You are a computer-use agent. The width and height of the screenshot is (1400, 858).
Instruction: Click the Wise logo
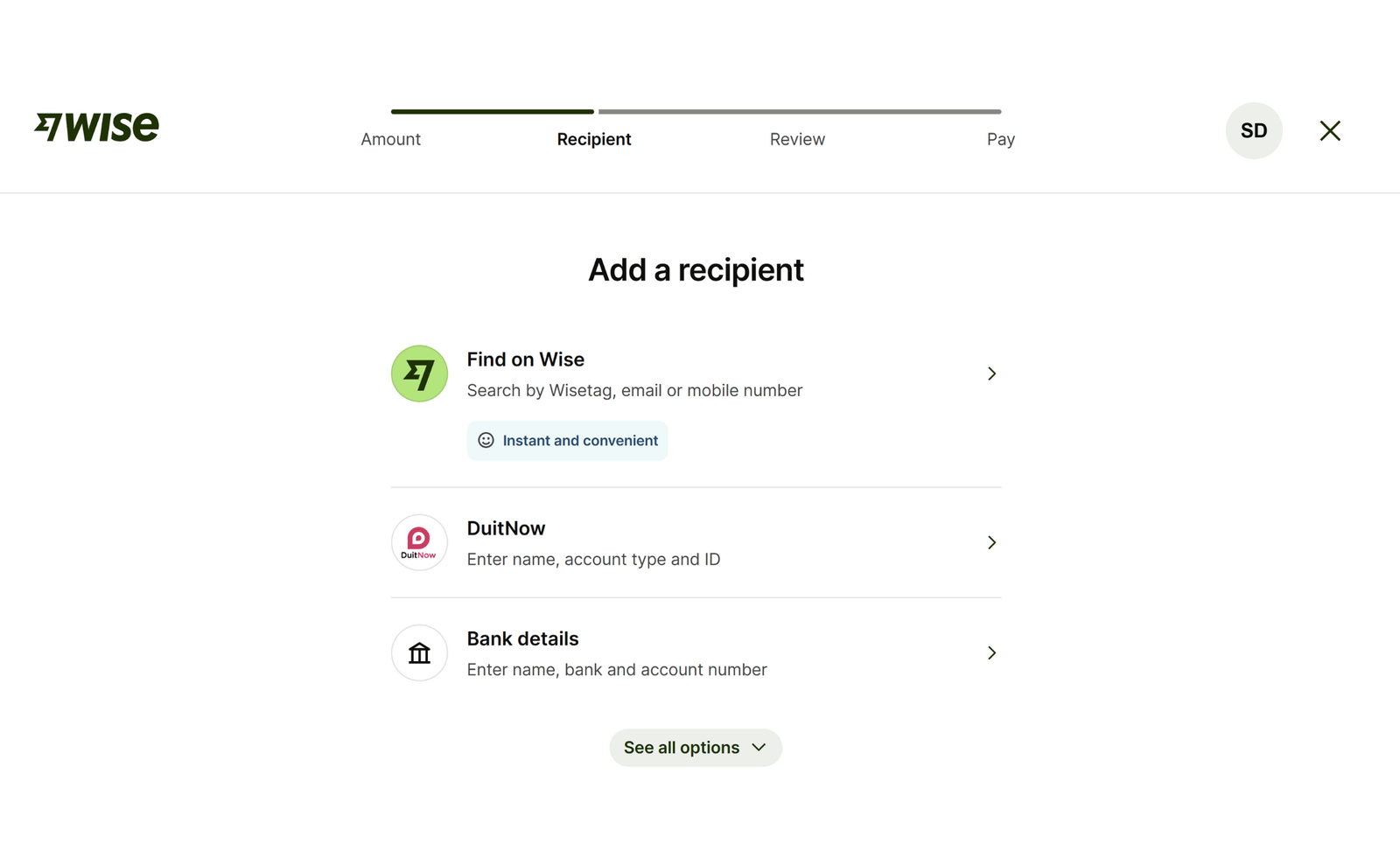(97, 127)
